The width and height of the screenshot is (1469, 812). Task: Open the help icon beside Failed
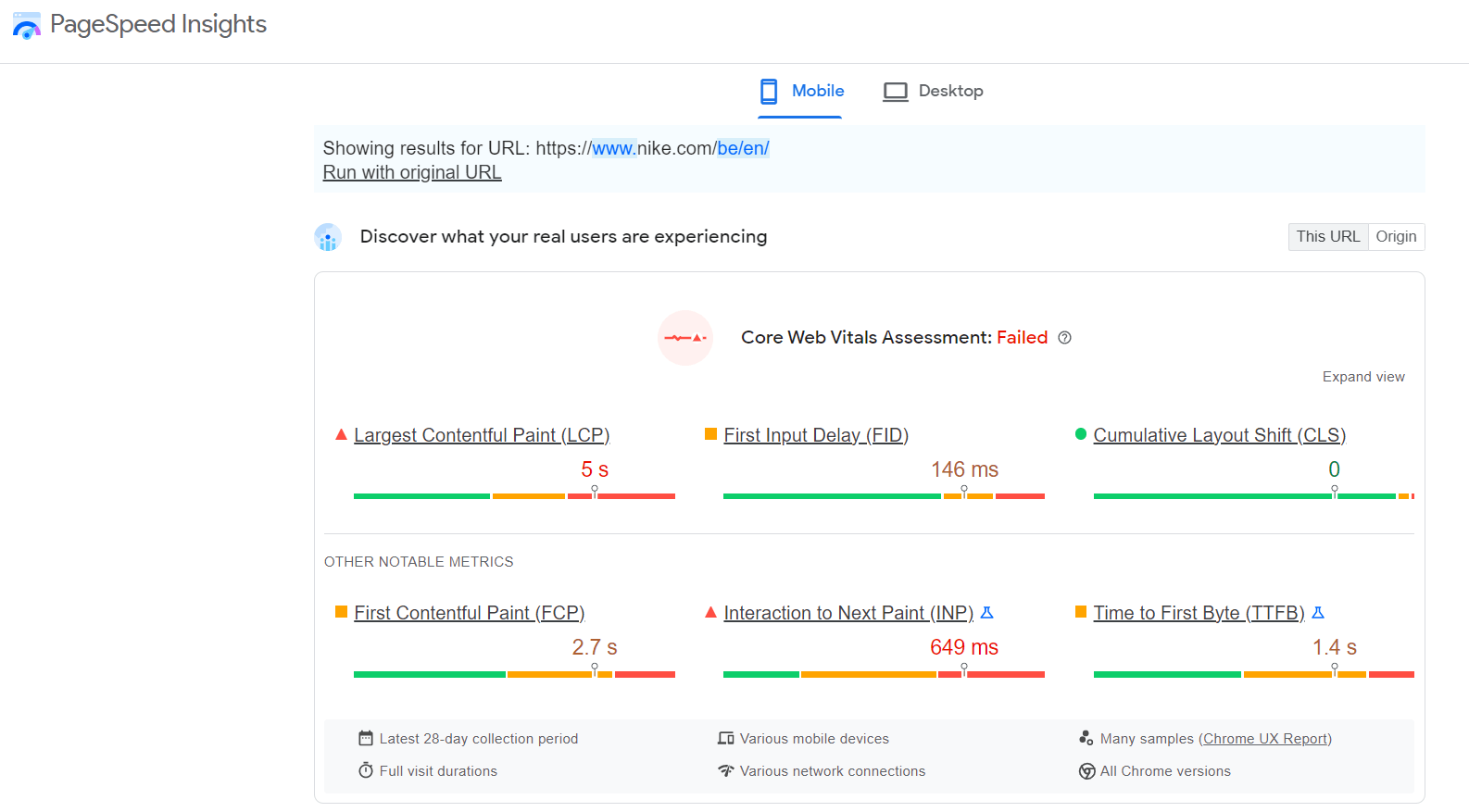tap(1065, 338)
